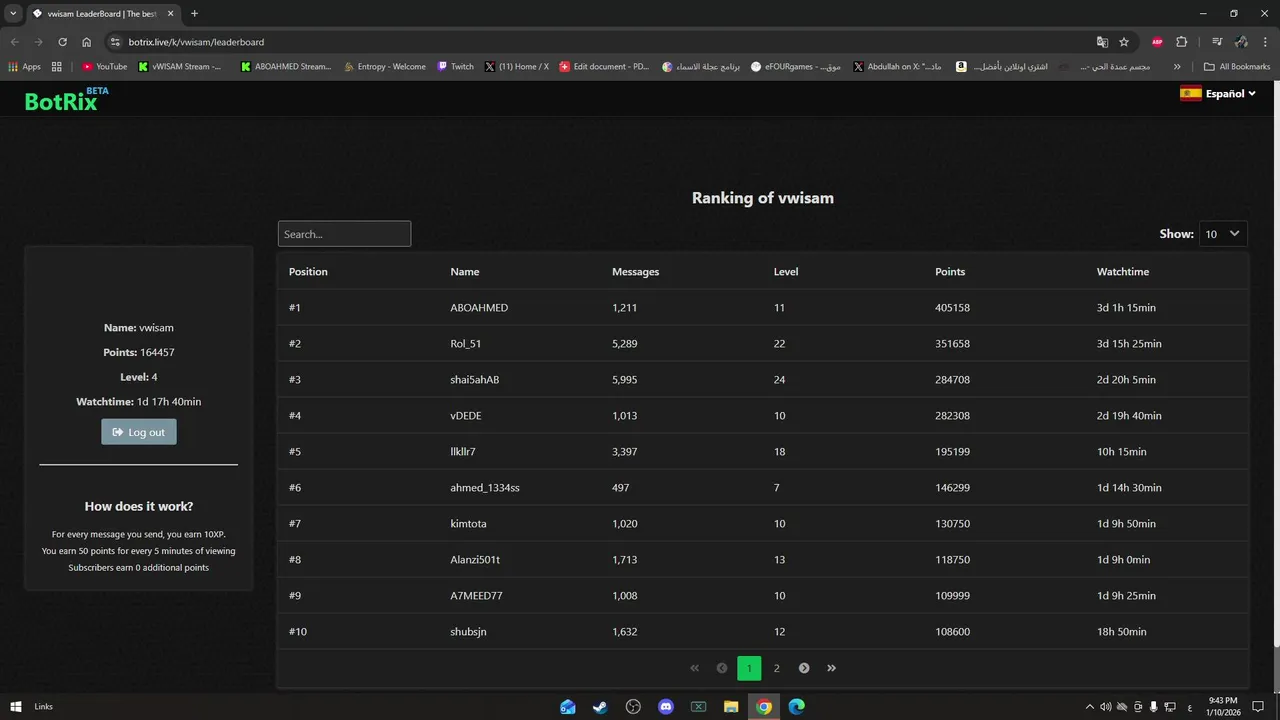The width and height of the screenshot is (1280, 720).
Task: Bookmark this page with star icon
Action: coord(1124,42)
